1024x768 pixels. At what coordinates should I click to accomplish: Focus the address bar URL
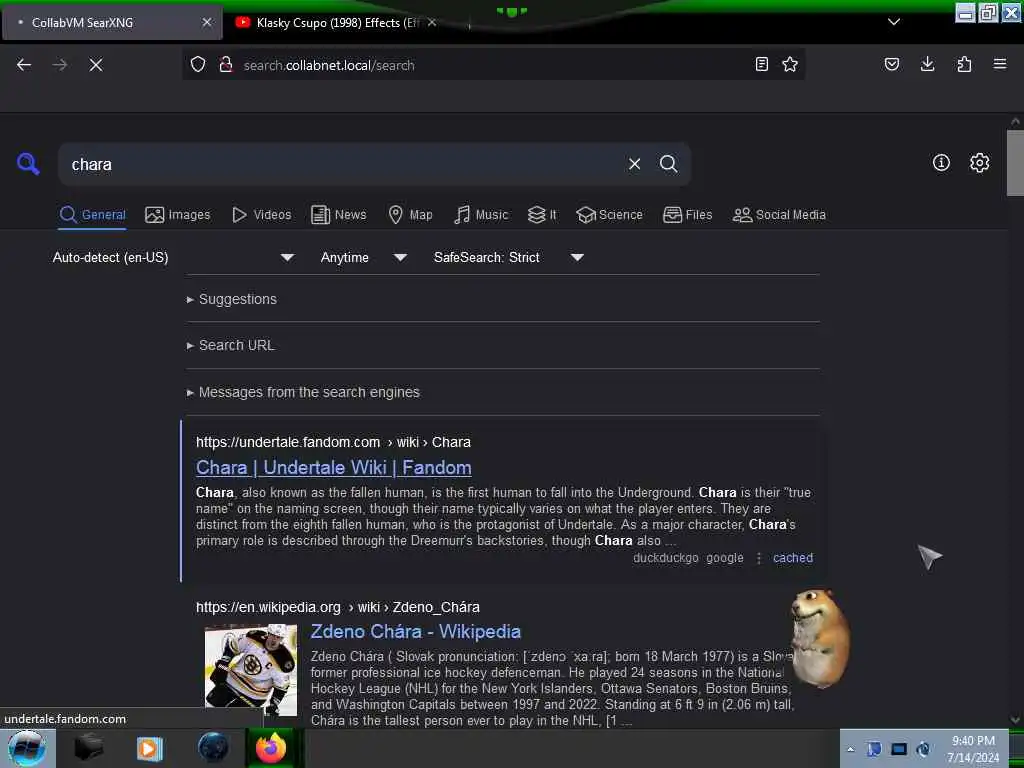tap(493, 65)
